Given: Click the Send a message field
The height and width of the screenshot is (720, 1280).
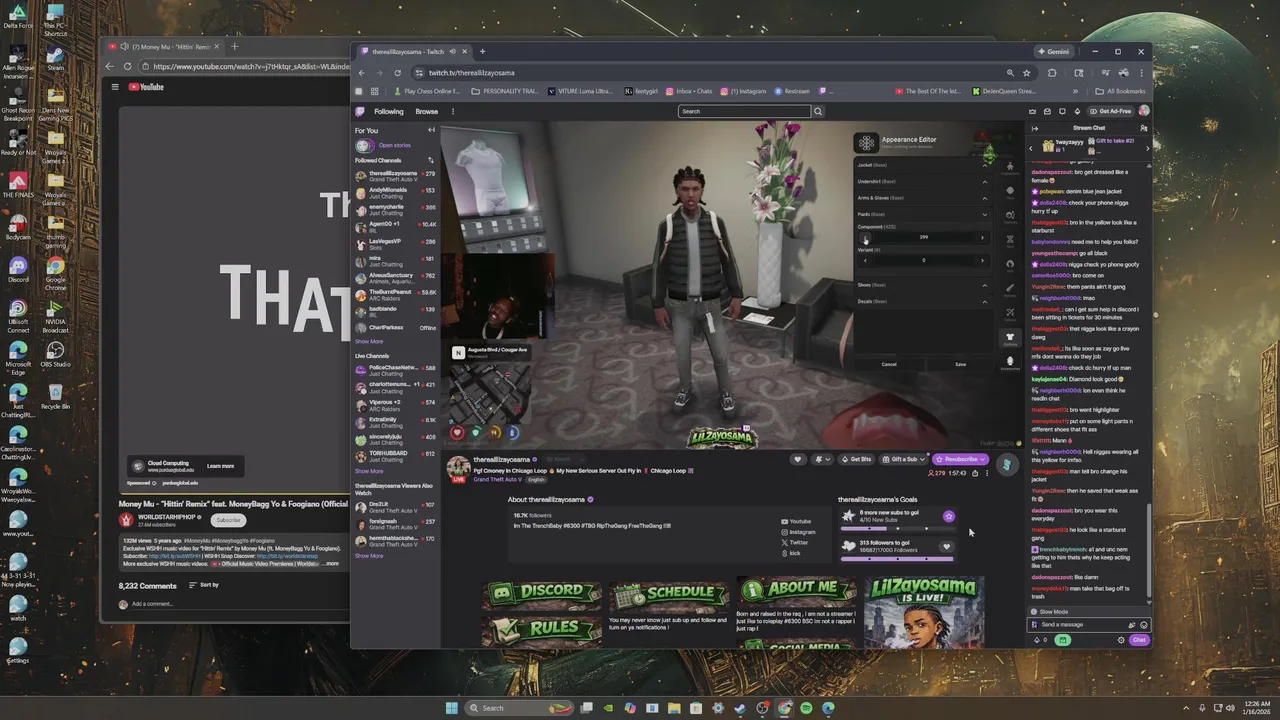Looking at the screenshot, I should (1089, 624).
